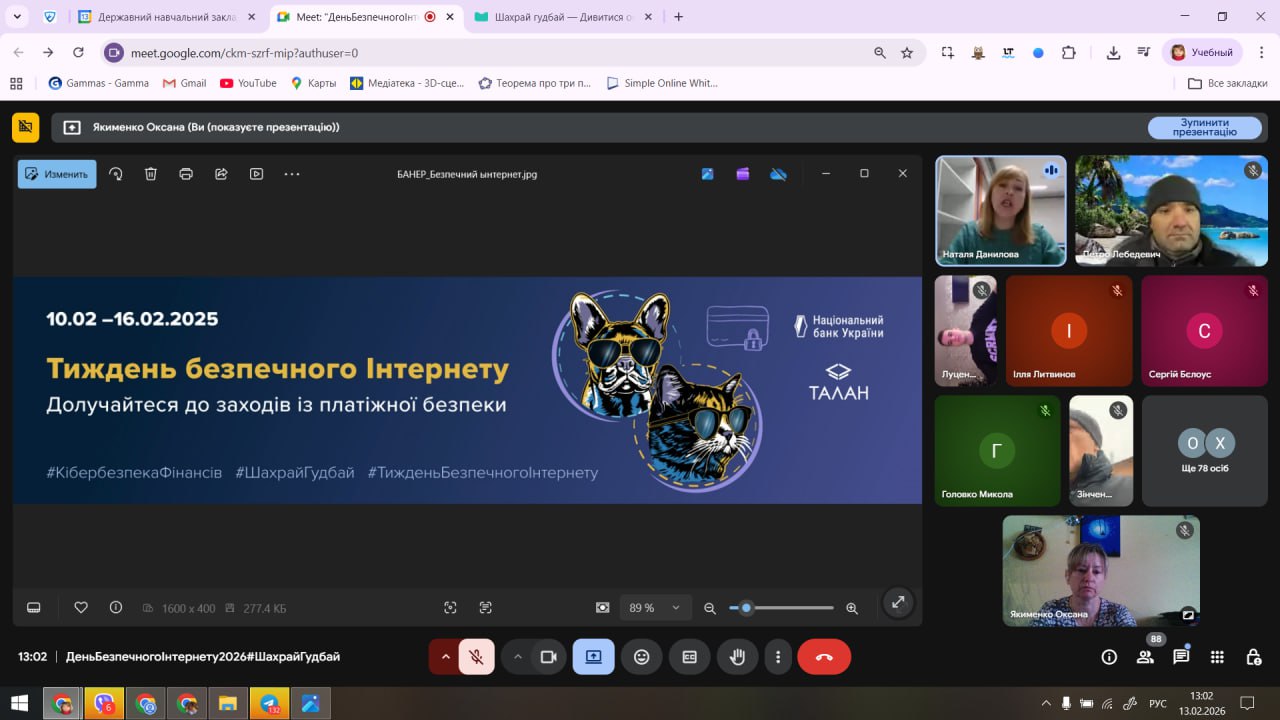Open the Gmail bookmark
This screenshot has height=720, width=1280.
click(x=184, y=83)
